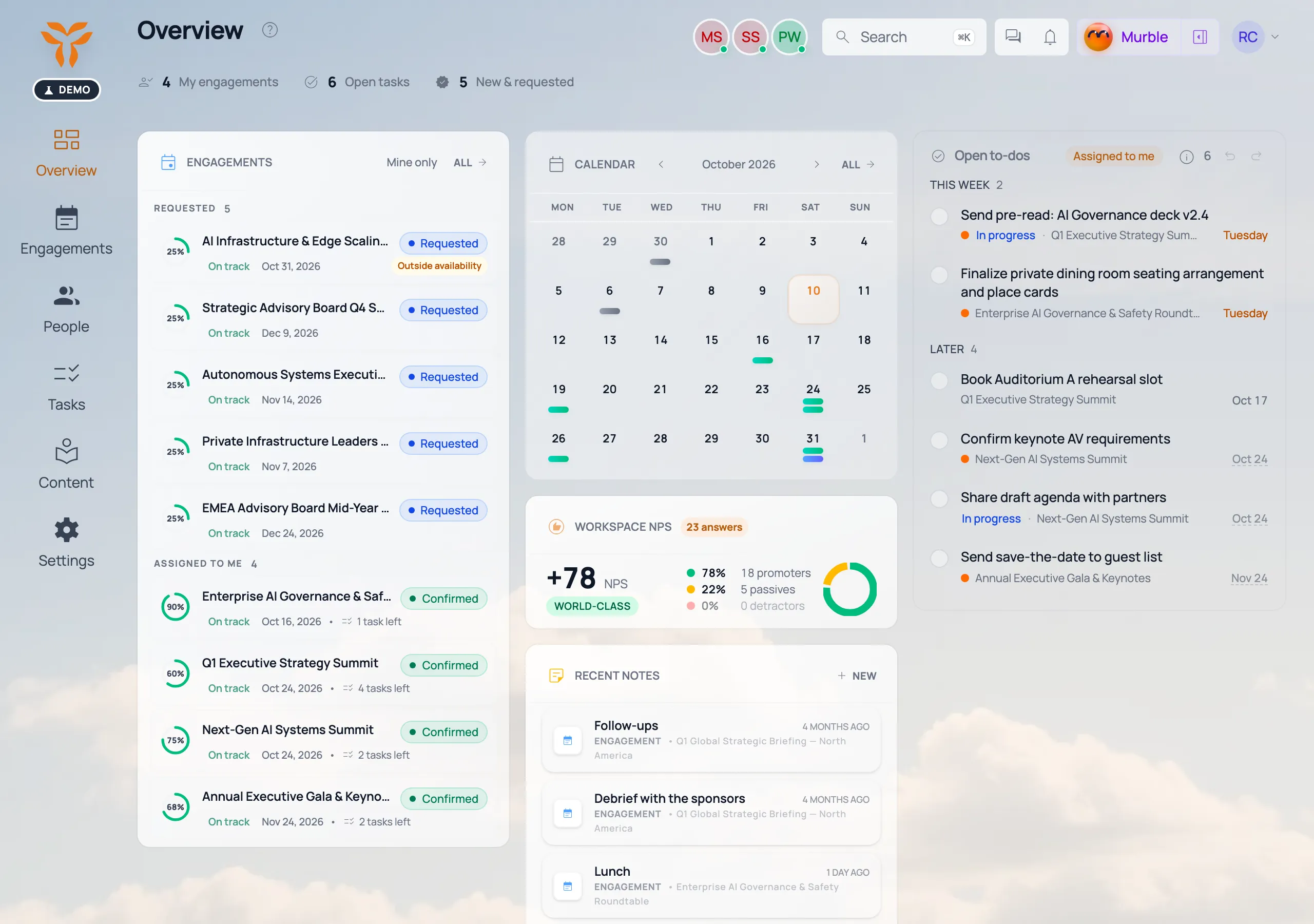Viewport: 1314px width, 924px height.
Task: Click the October 2026 month label
Action: 738,164
